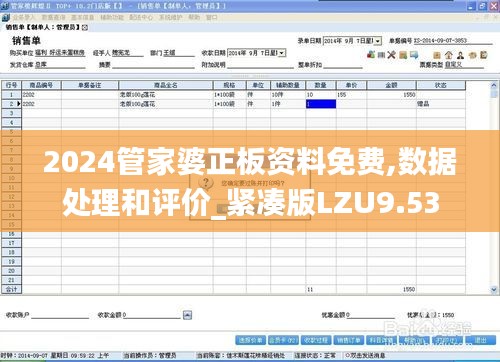Open the 数据查询 menu

click(x=54, y=17)
